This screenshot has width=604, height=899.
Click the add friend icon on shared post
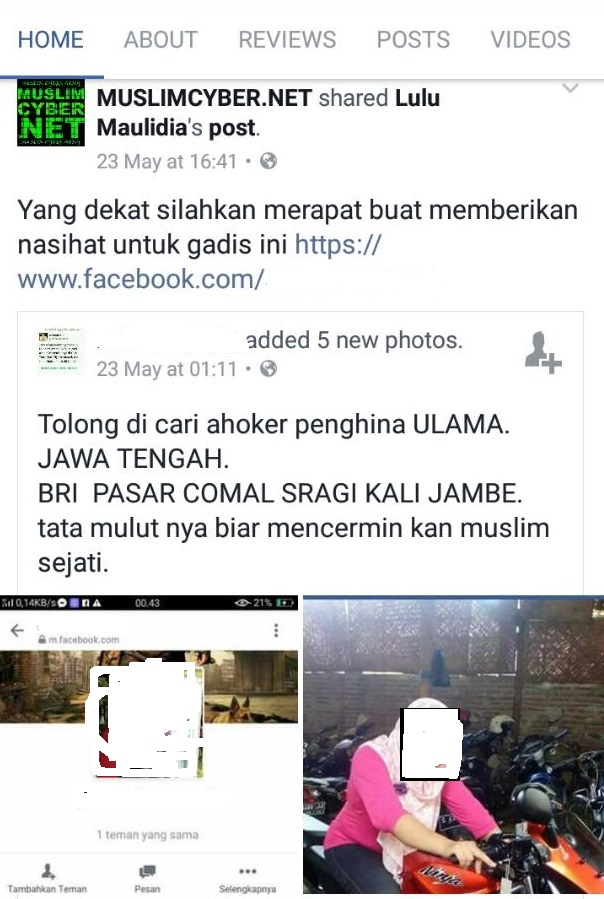[x=543, y=353]
